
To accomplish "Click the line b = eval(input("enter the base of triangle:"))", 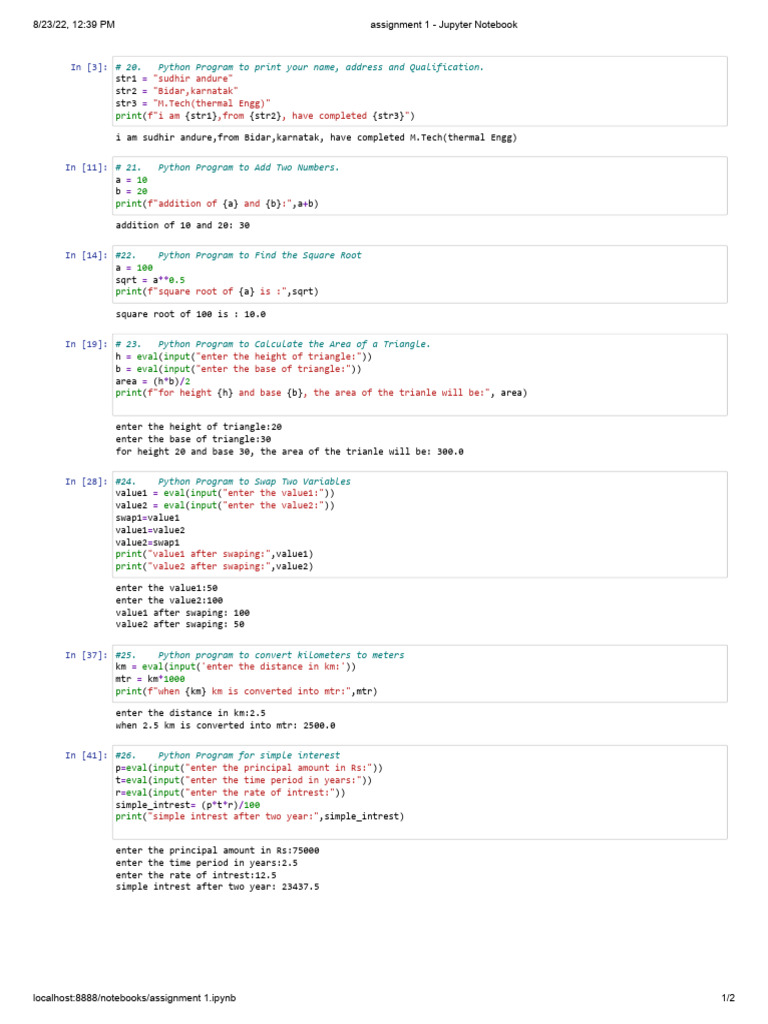I will click(238, 369).
